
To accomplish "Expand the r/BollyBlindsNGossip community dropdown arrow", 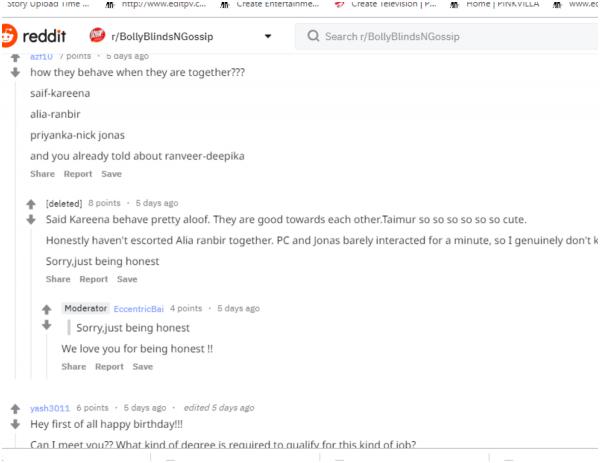I will pos(268,36).
